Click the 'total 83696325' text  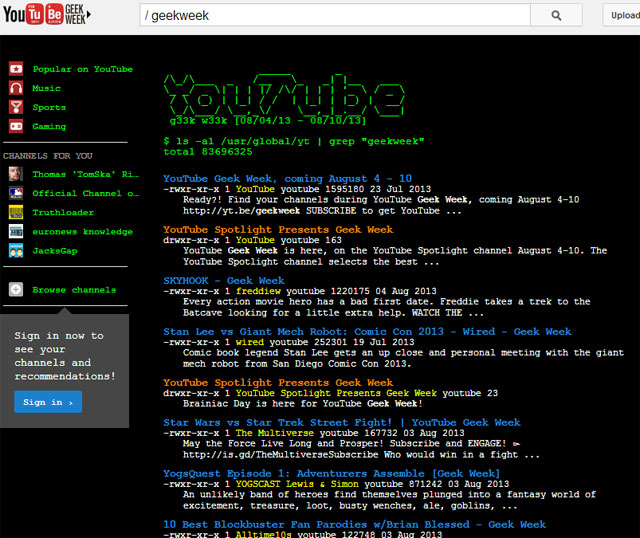[208, 152]
